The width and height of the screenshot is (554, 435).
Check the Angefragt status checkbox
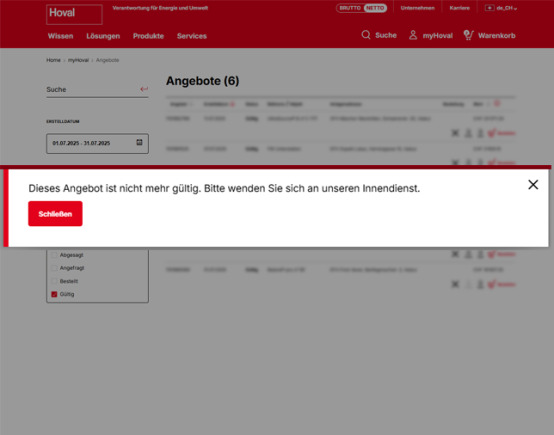click(54, 268)
